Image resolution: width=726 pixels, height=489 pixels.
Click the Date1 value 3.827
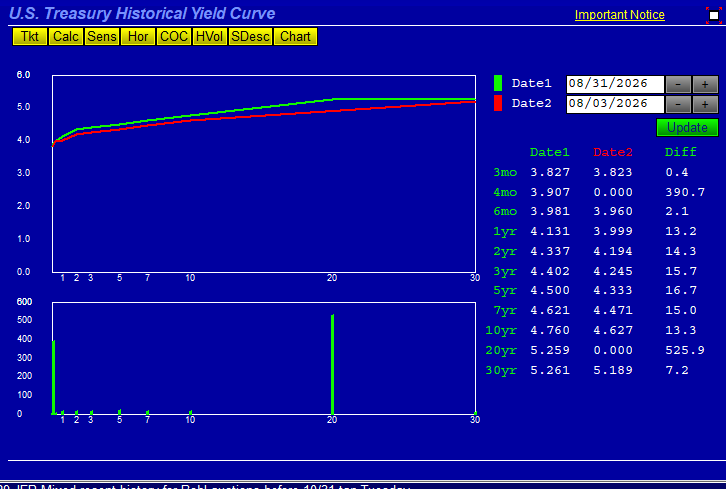tap(550, 172)
